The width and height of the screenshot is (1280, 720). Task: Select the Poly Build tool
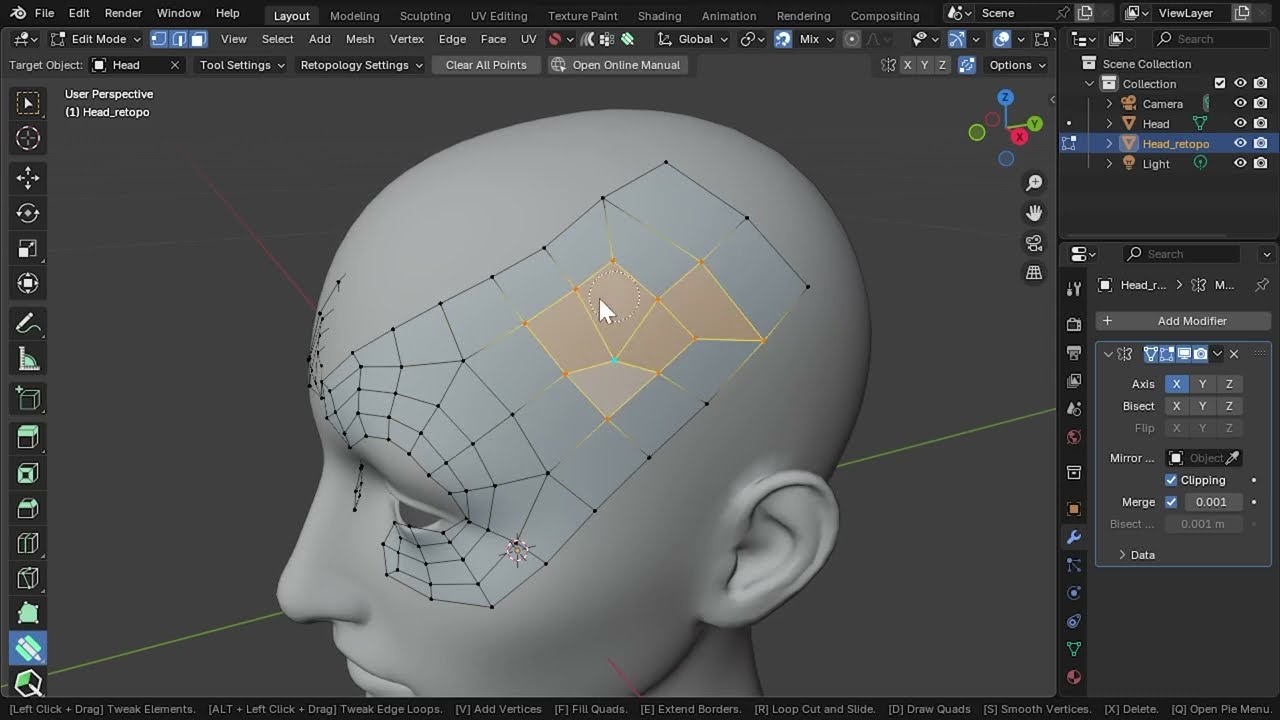[x=28, y=613]
